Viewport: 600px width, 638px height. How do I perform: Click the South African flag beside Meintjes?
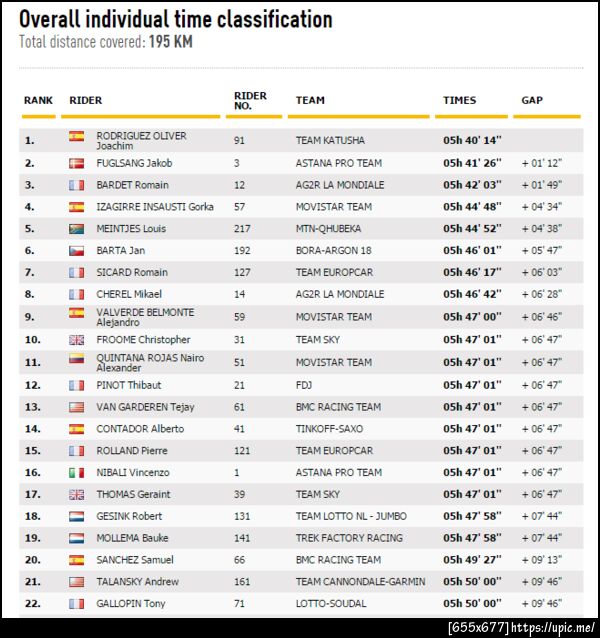tap(76, 229)
